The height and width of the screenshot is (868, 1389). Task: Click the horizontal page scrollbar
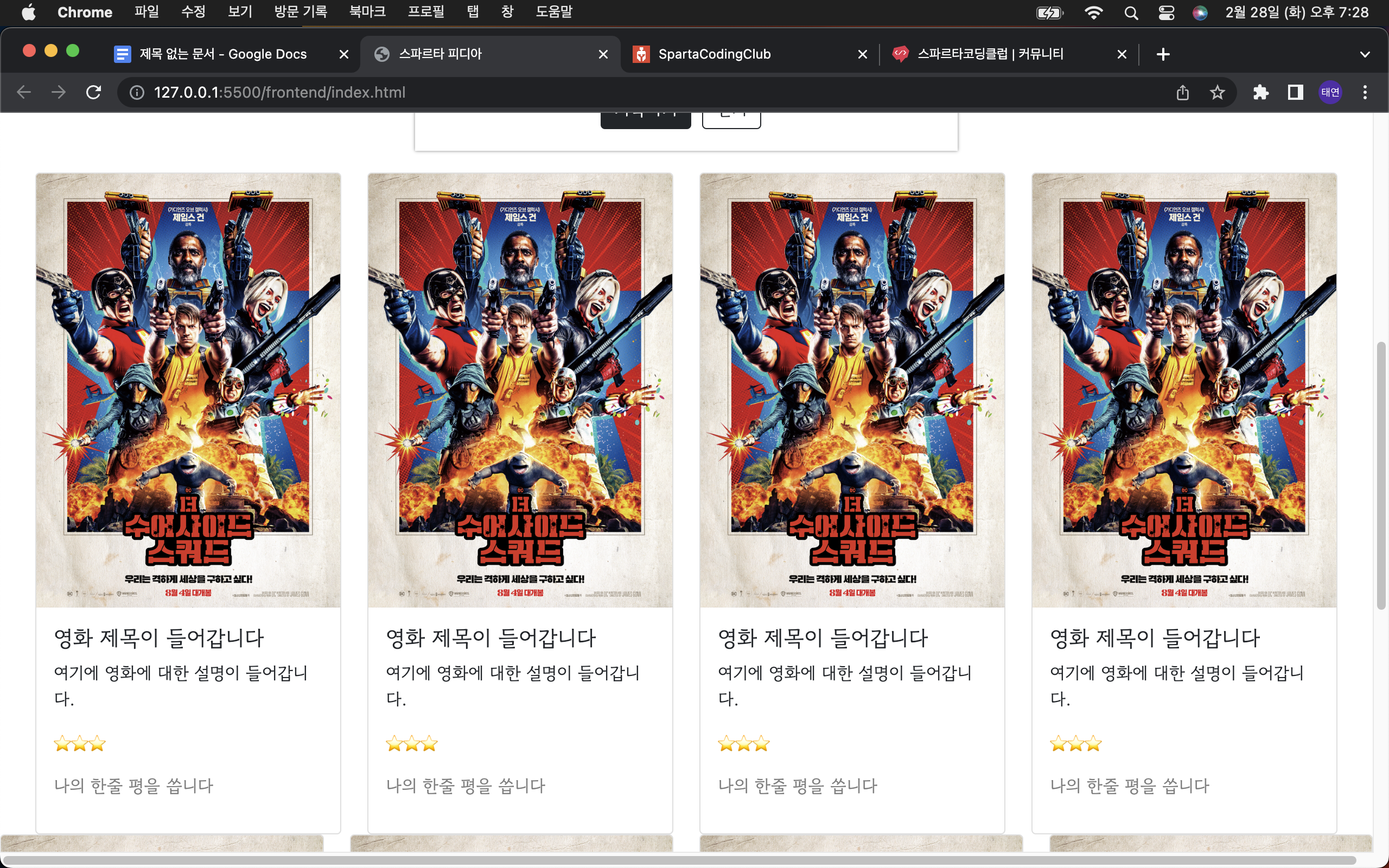click(x=680, y=860)
